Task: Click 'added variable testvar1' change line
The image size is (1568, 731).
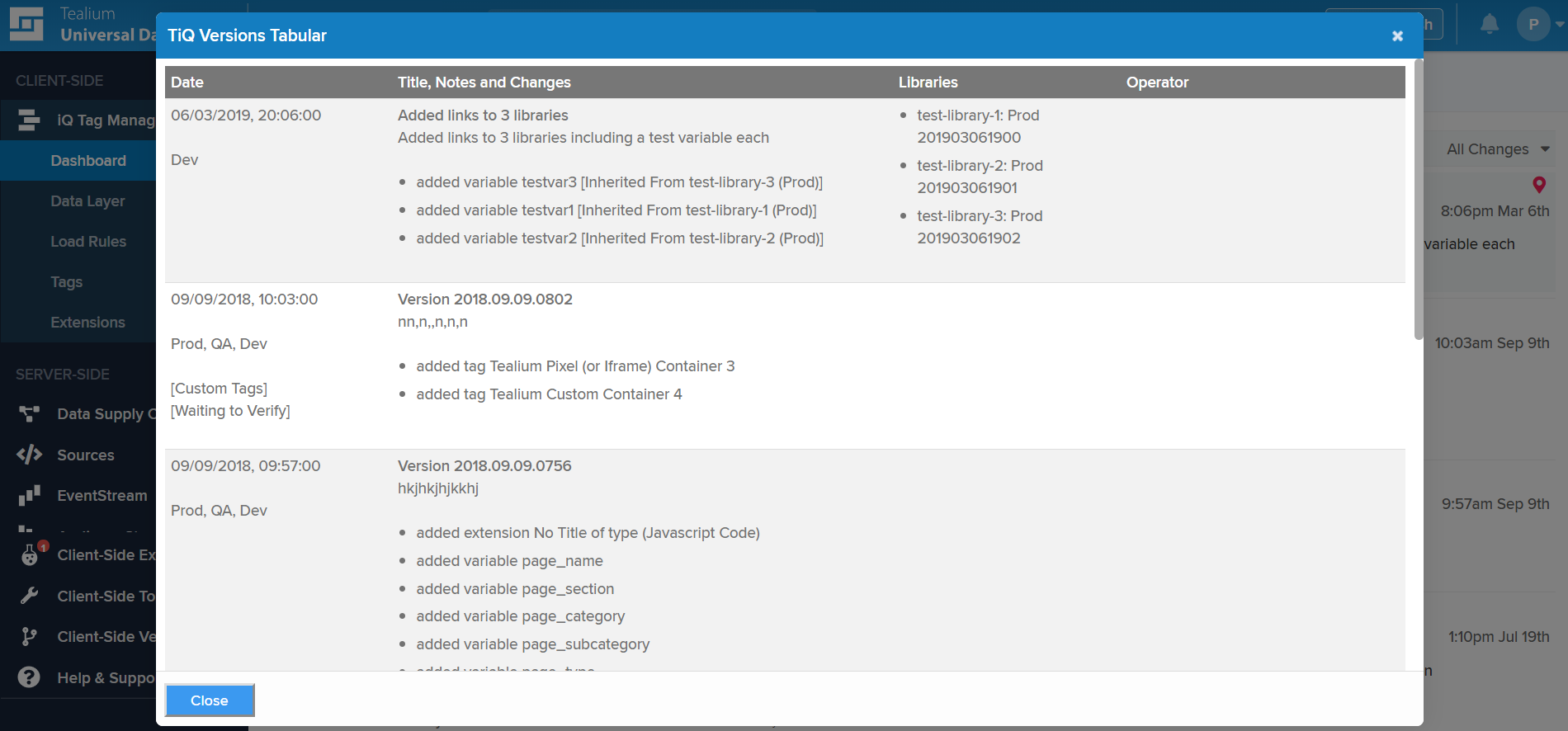Action: coord(616,210)
